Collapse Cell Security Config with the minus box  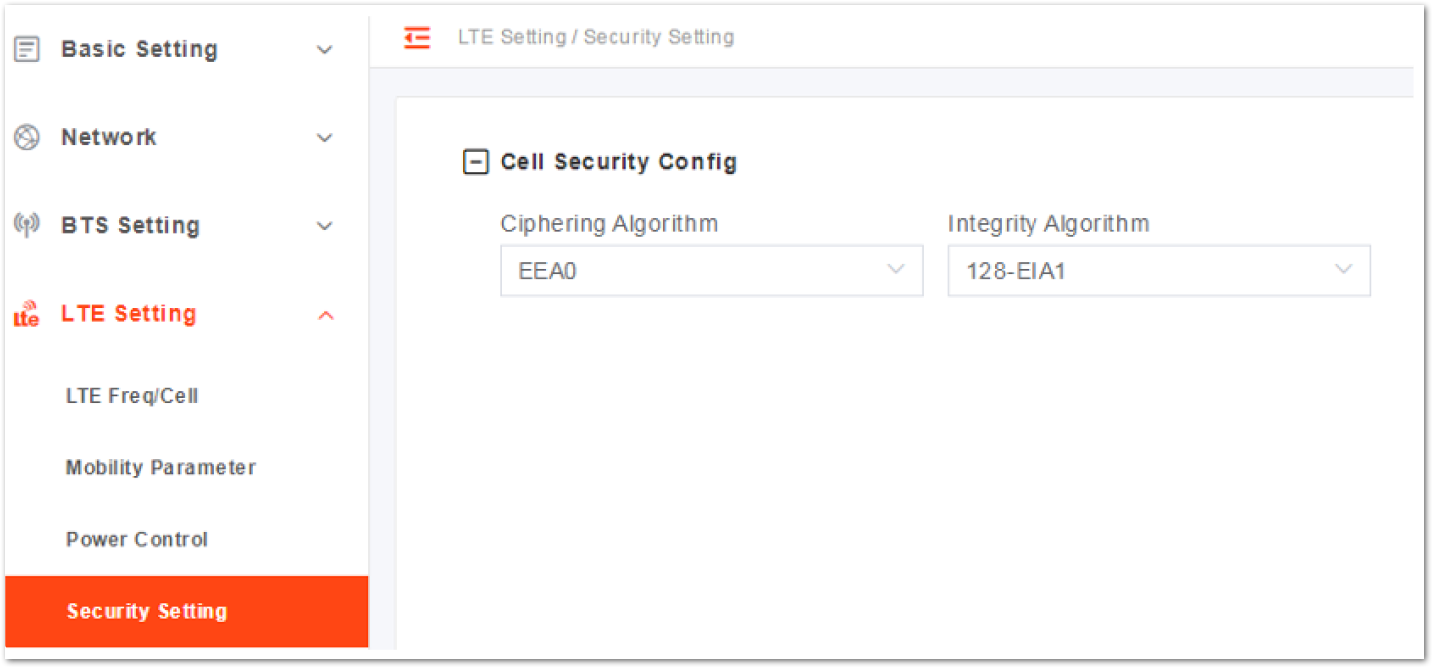(476, 162)
